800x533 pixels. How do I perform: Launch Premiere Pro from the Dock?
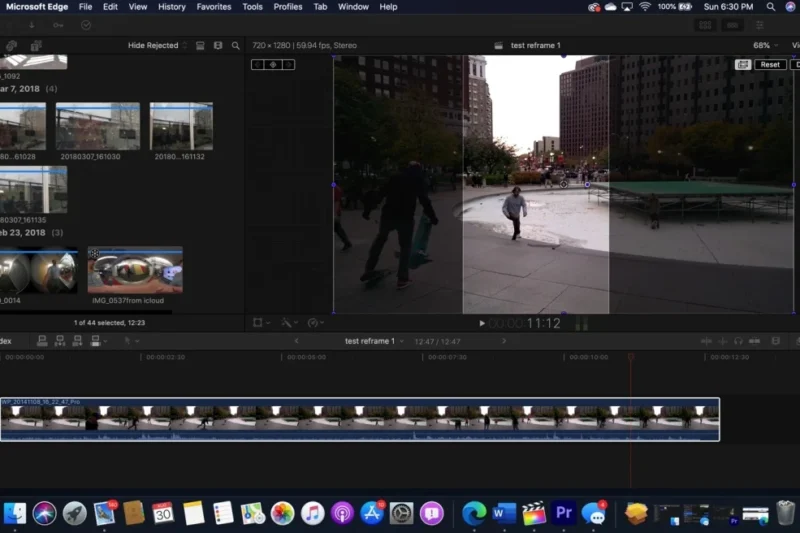click(x=564, y=513)
